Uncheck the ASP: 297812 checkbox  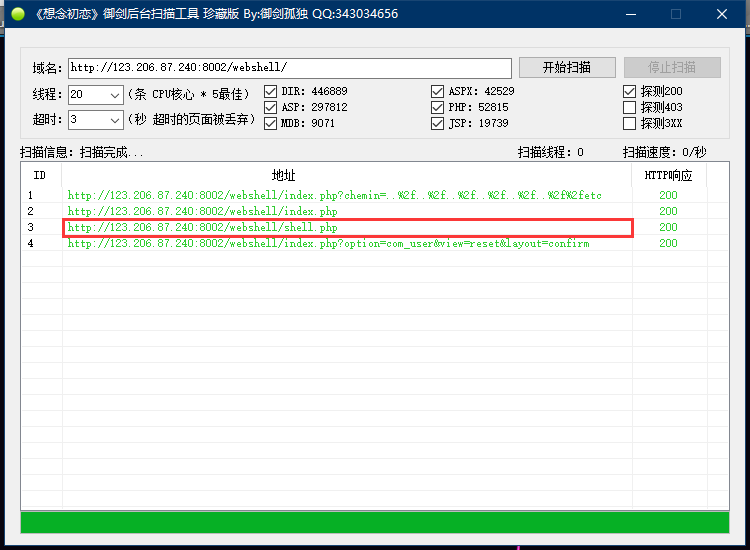270,107
